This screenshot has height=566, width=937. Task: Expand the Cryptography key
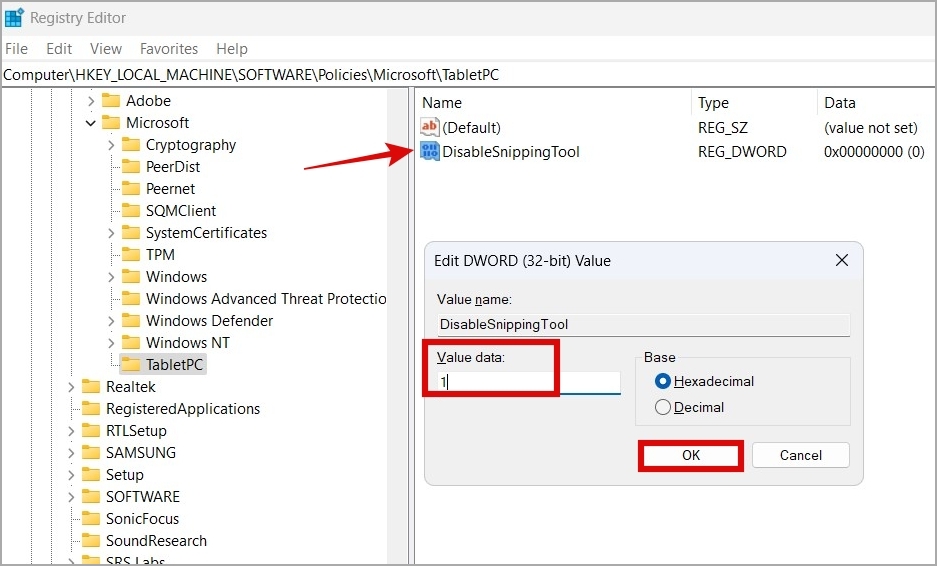(111, 145)
